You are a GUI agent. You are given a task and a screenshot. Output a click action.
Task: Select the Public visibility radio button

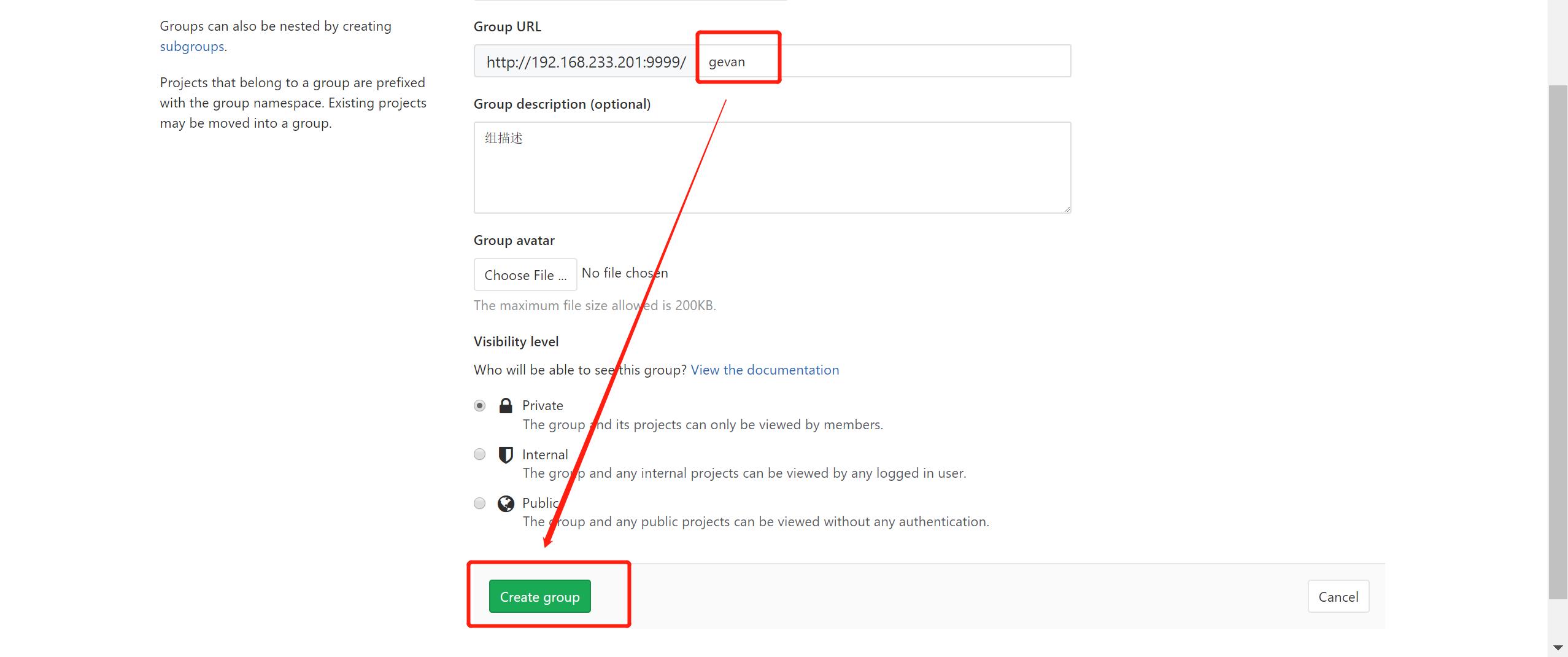coord(479,503)
